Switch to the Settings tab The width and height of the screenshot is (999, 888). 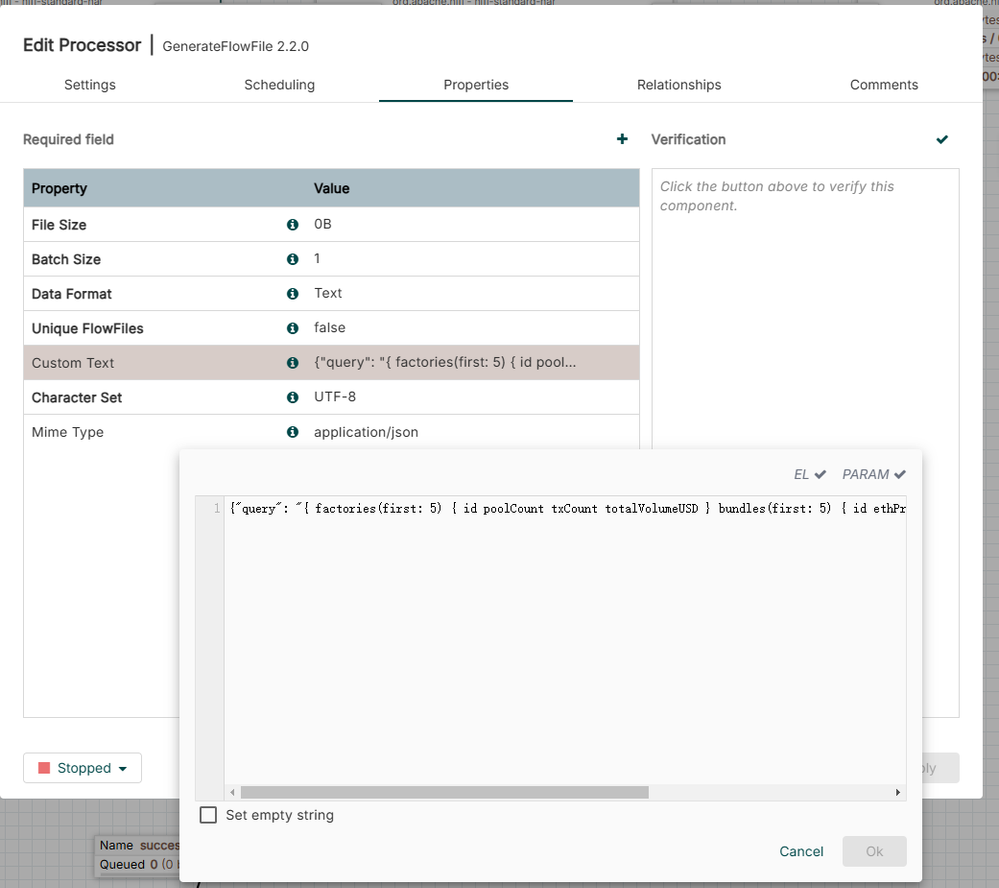[x=90, y=85]
